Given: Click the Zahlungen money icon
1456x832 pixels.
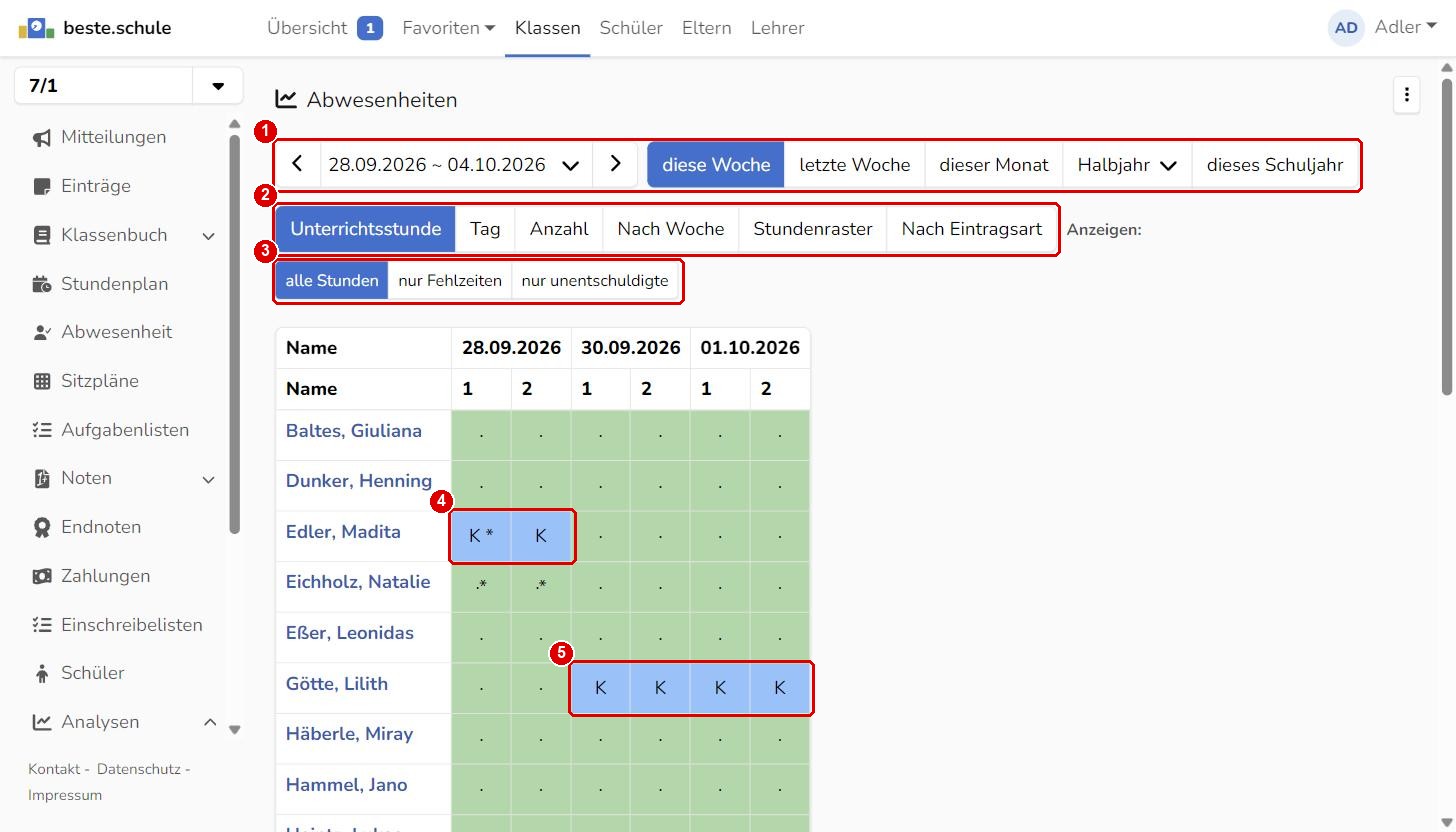Looking at the screenshot, I should (42, 577).
